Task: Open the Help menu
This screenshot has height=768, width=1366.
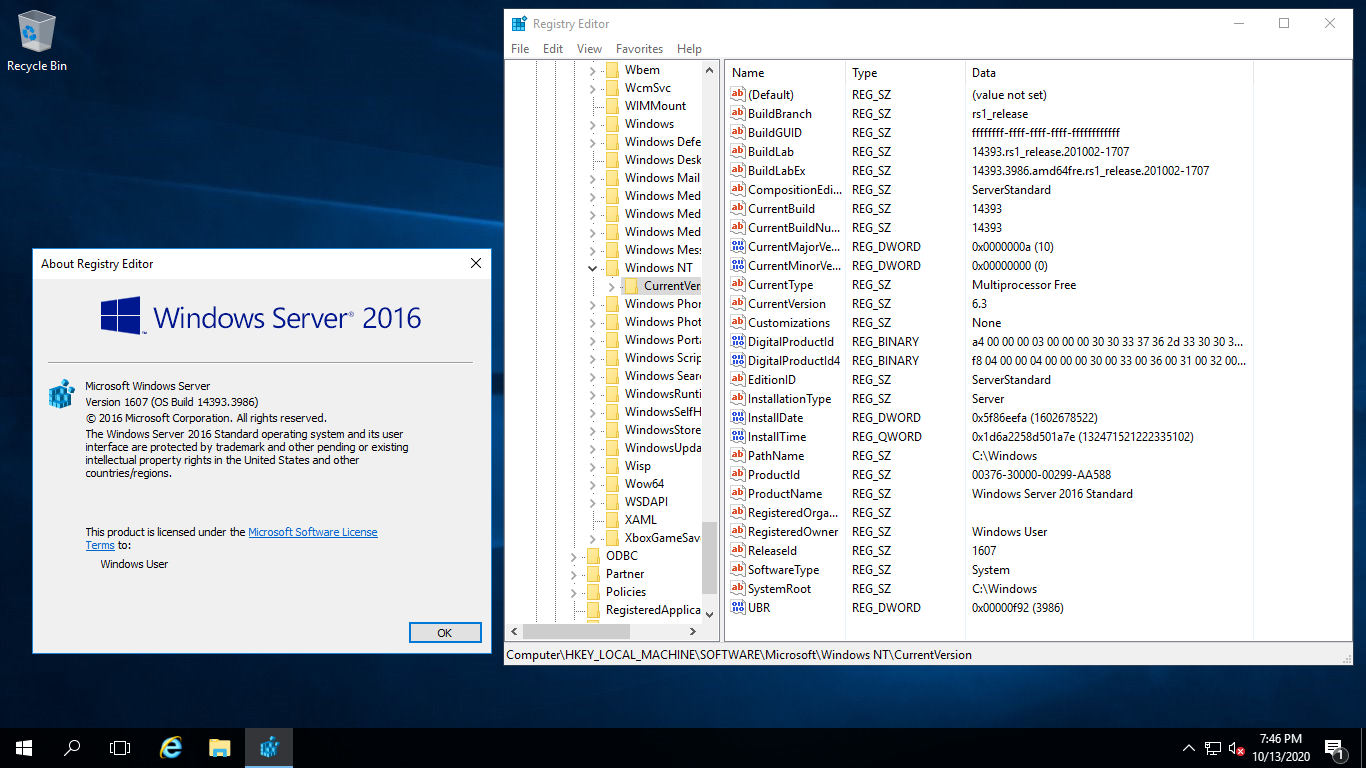Action: point(689,49)
